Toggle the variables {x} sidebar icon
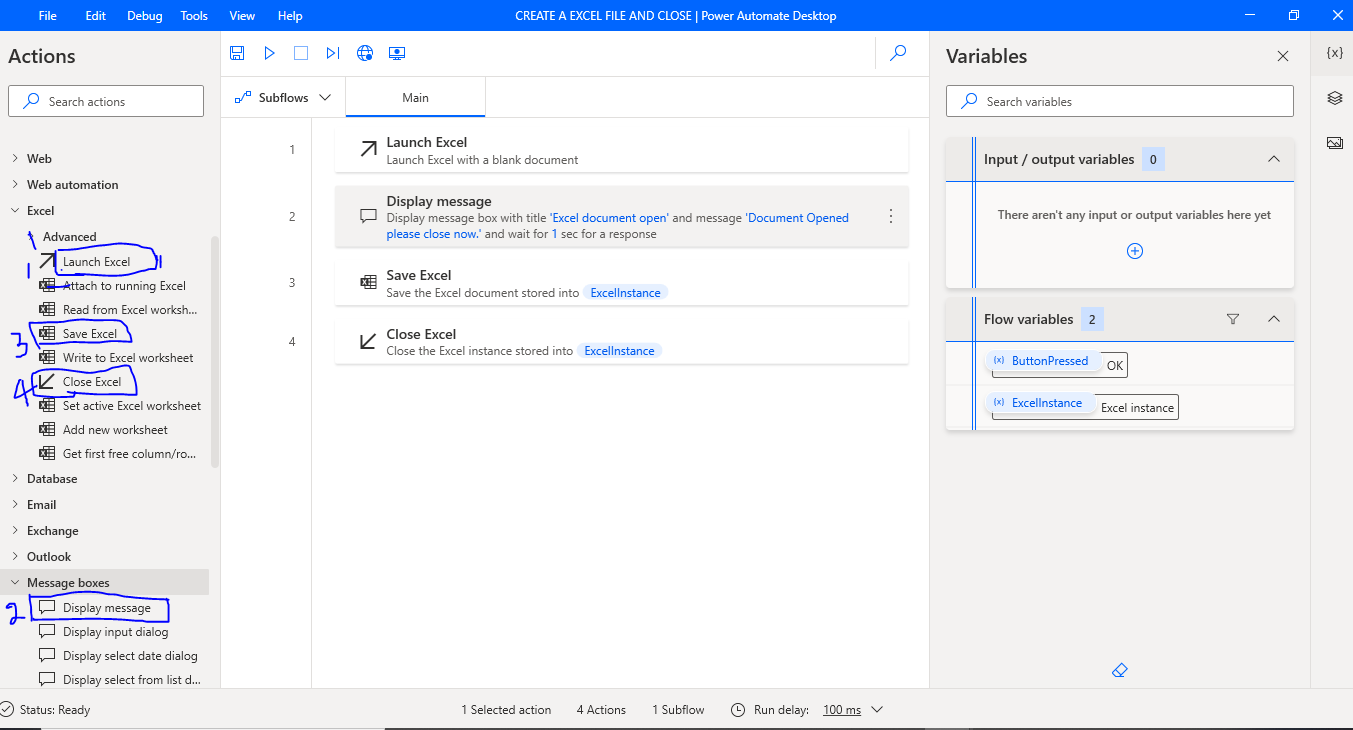 [x=1334, y=53]
